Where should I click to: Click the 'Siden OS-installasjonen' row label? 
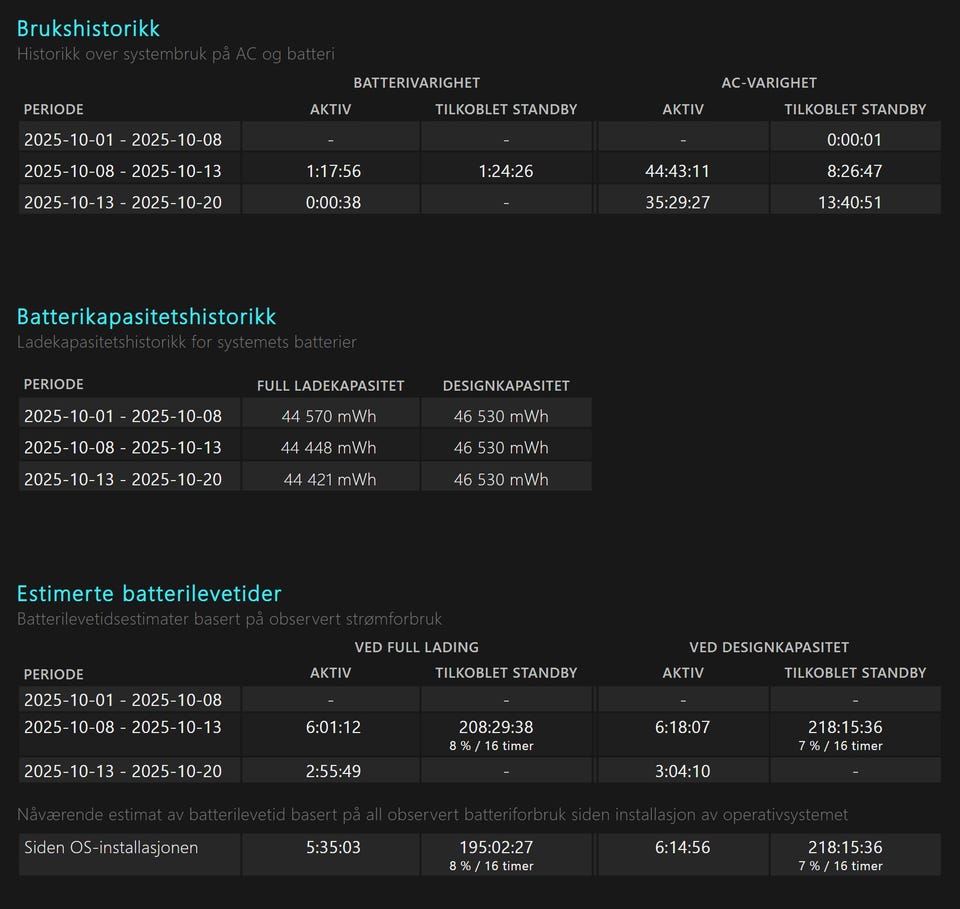tap(111, 848)
